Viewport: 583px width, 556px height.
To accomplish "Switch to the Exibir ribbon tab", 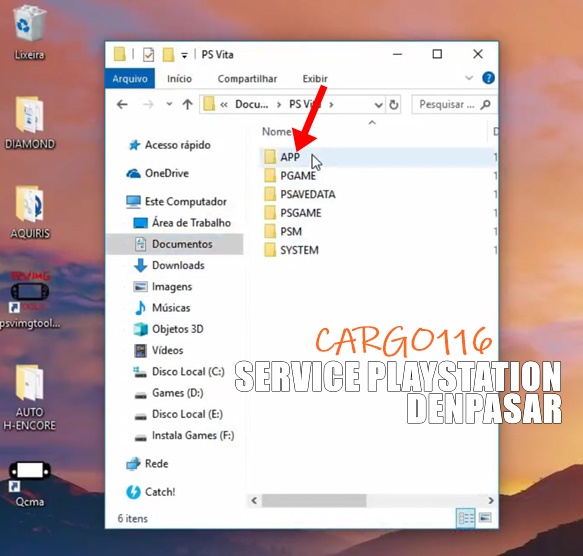I will (315, 79).
